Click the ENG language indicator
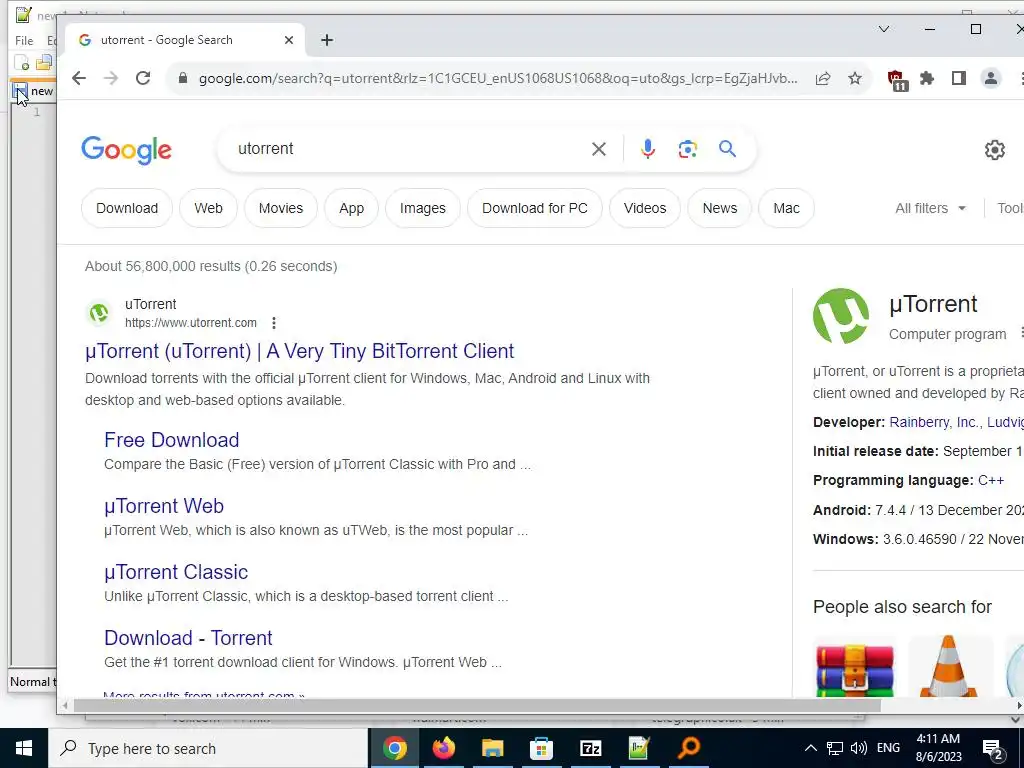Screen dimensions: 1024x768 (x=888, y=748)
